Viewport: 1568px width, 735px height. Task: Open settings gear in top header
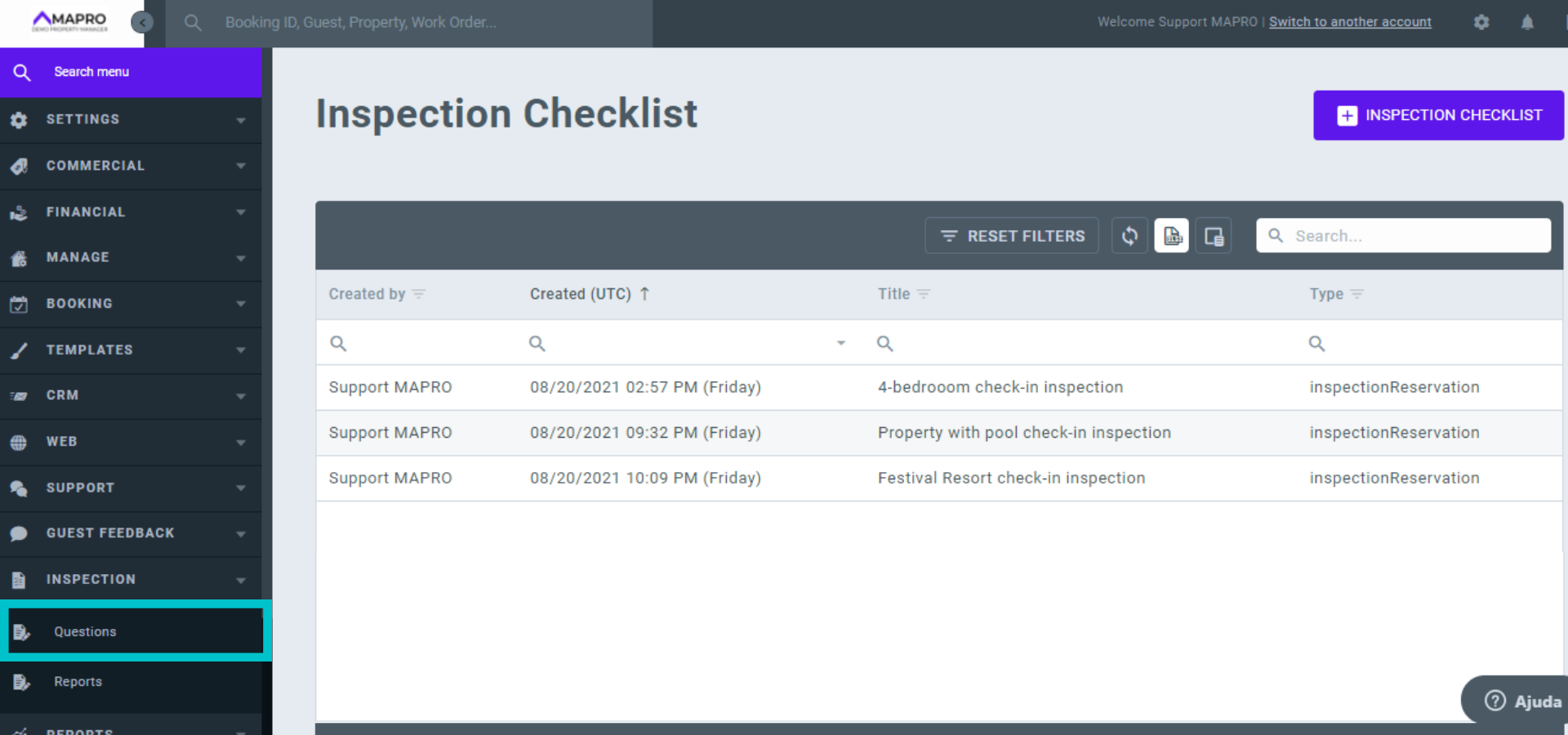(1481, 22)
